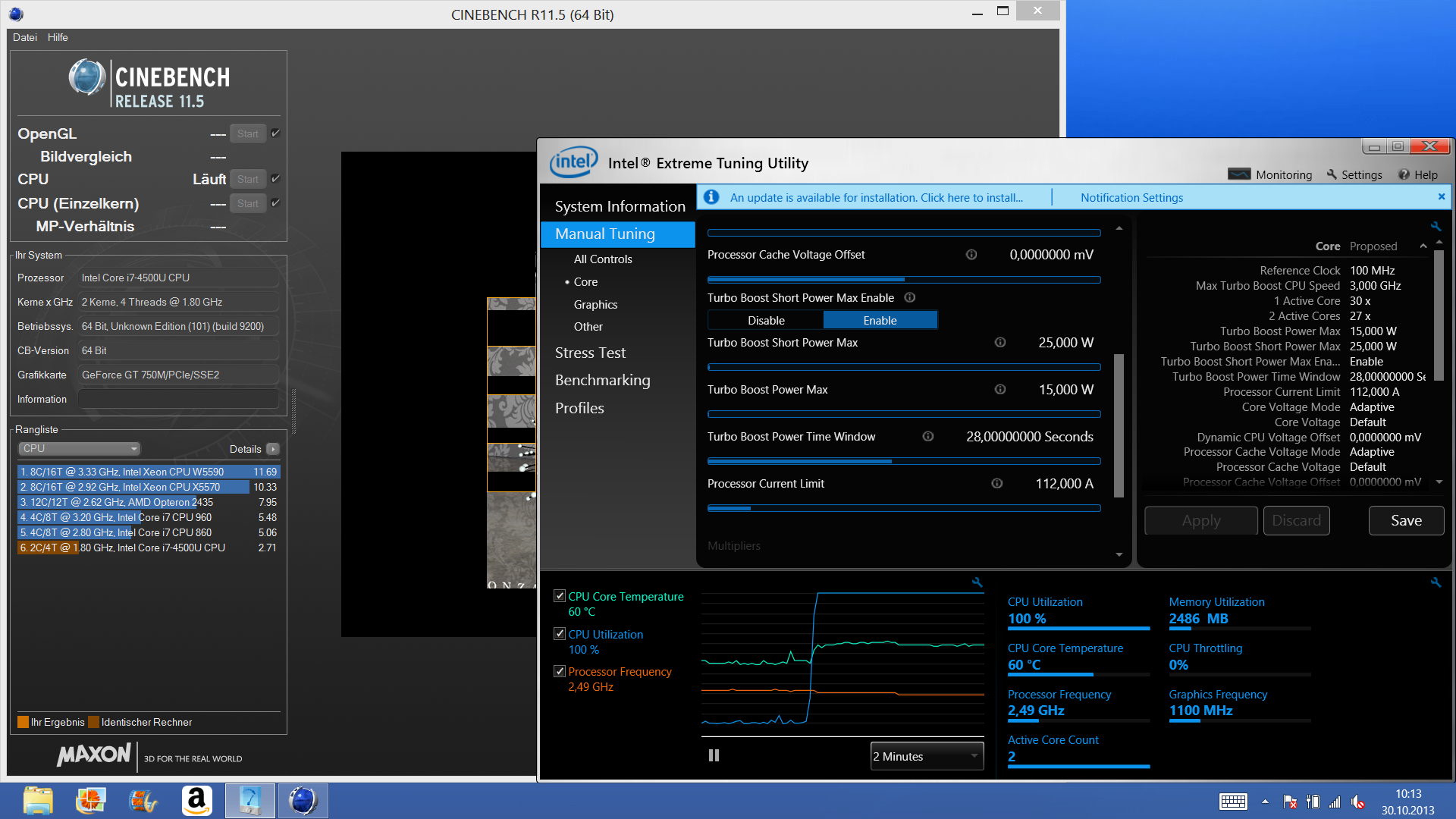
Task: Pause the monitoring graph
Action: pos(714,755)
